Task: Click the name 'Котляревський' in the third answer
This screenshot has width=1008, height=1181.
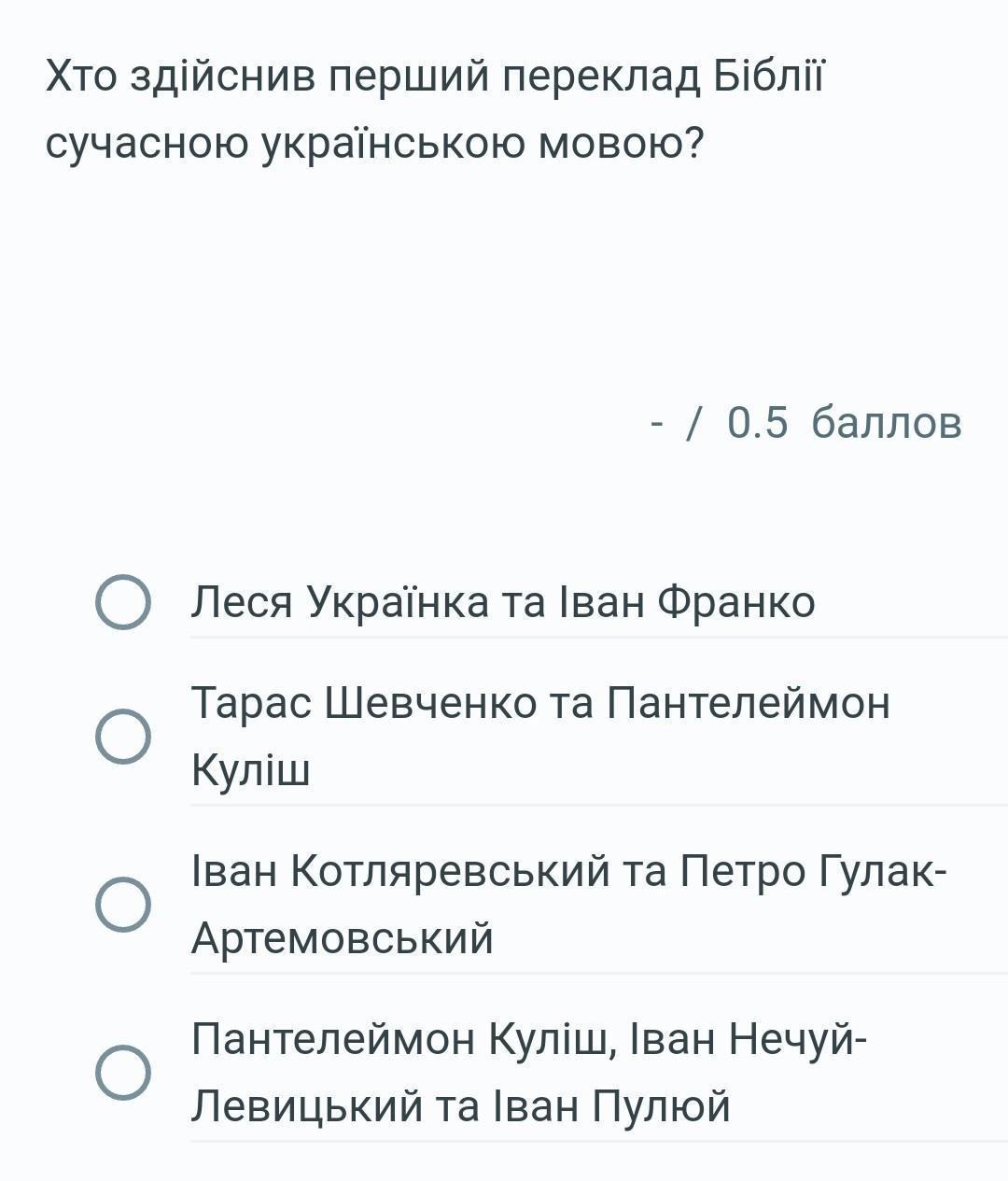Action: tap(449, 870)
